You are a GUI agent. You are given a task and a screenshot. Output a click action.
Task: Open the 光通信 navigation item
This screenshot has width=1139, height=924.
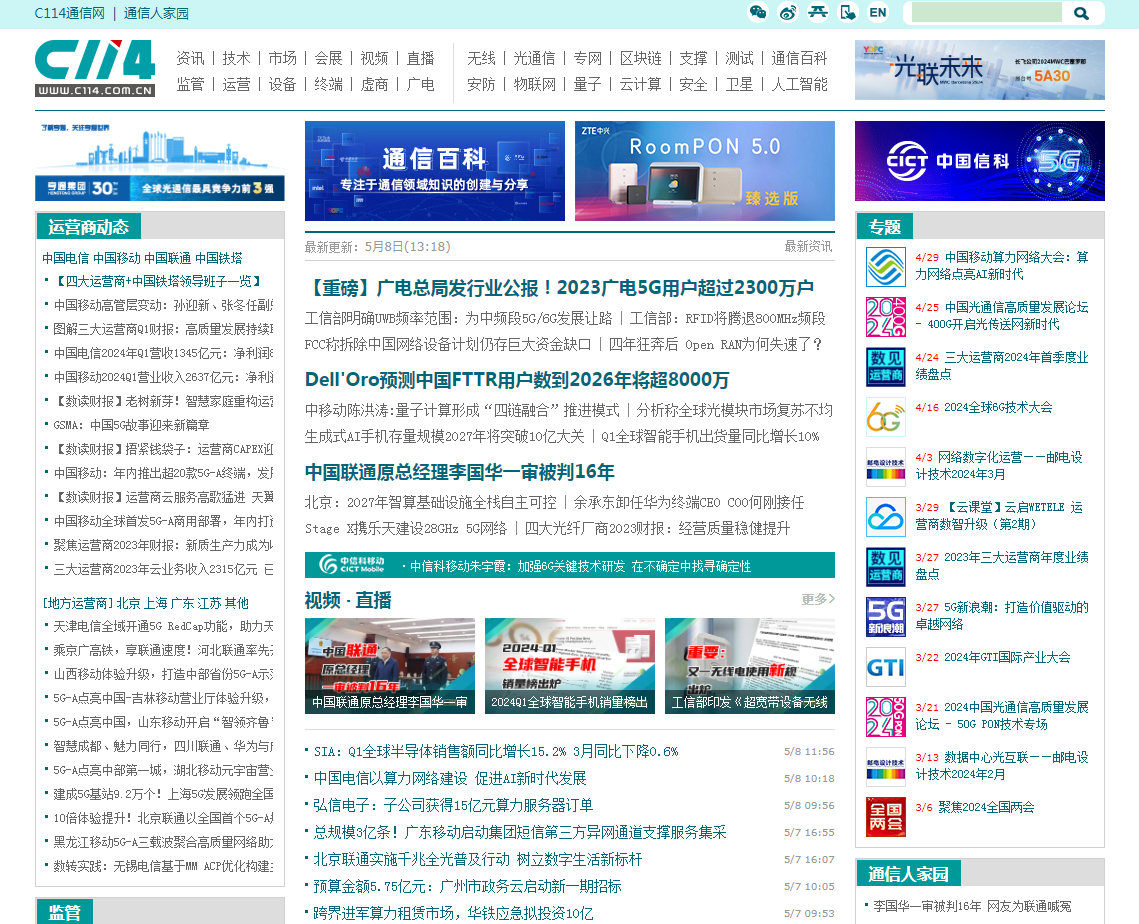click(x=534, y=58)
